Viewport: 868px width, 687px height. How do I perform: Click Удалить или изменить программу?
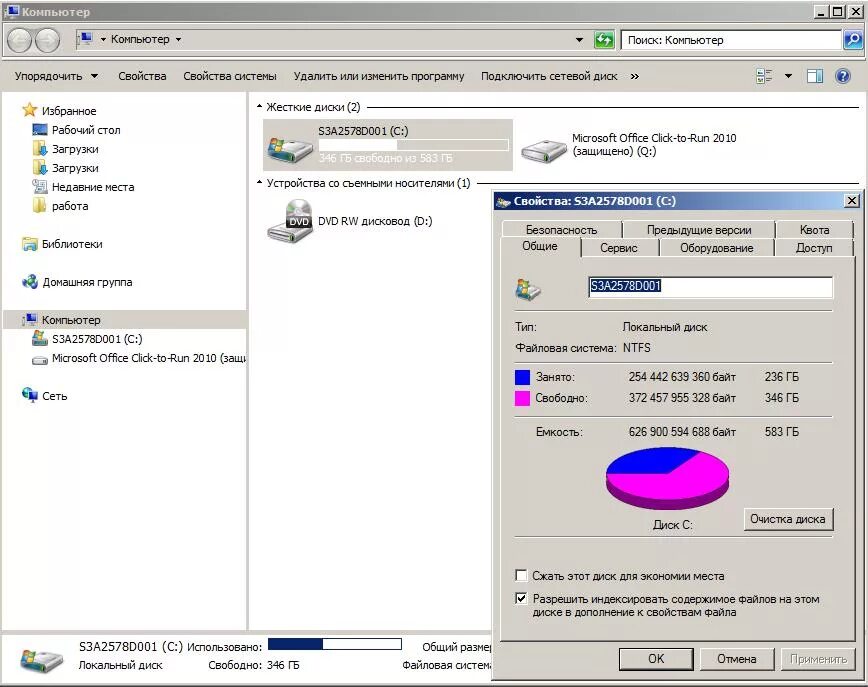(x=379, y=76)
